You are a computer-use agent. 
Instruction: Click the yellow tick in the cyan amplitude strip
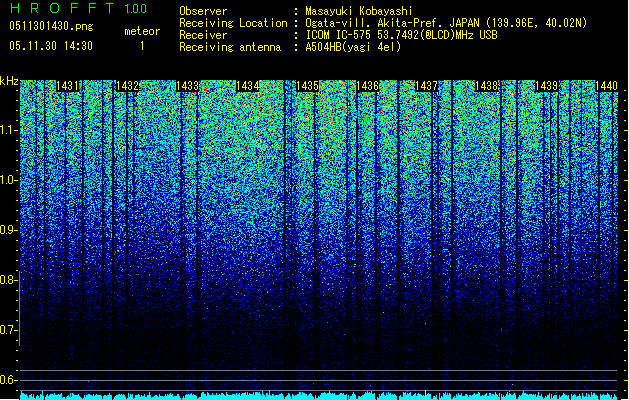(425, 394)
